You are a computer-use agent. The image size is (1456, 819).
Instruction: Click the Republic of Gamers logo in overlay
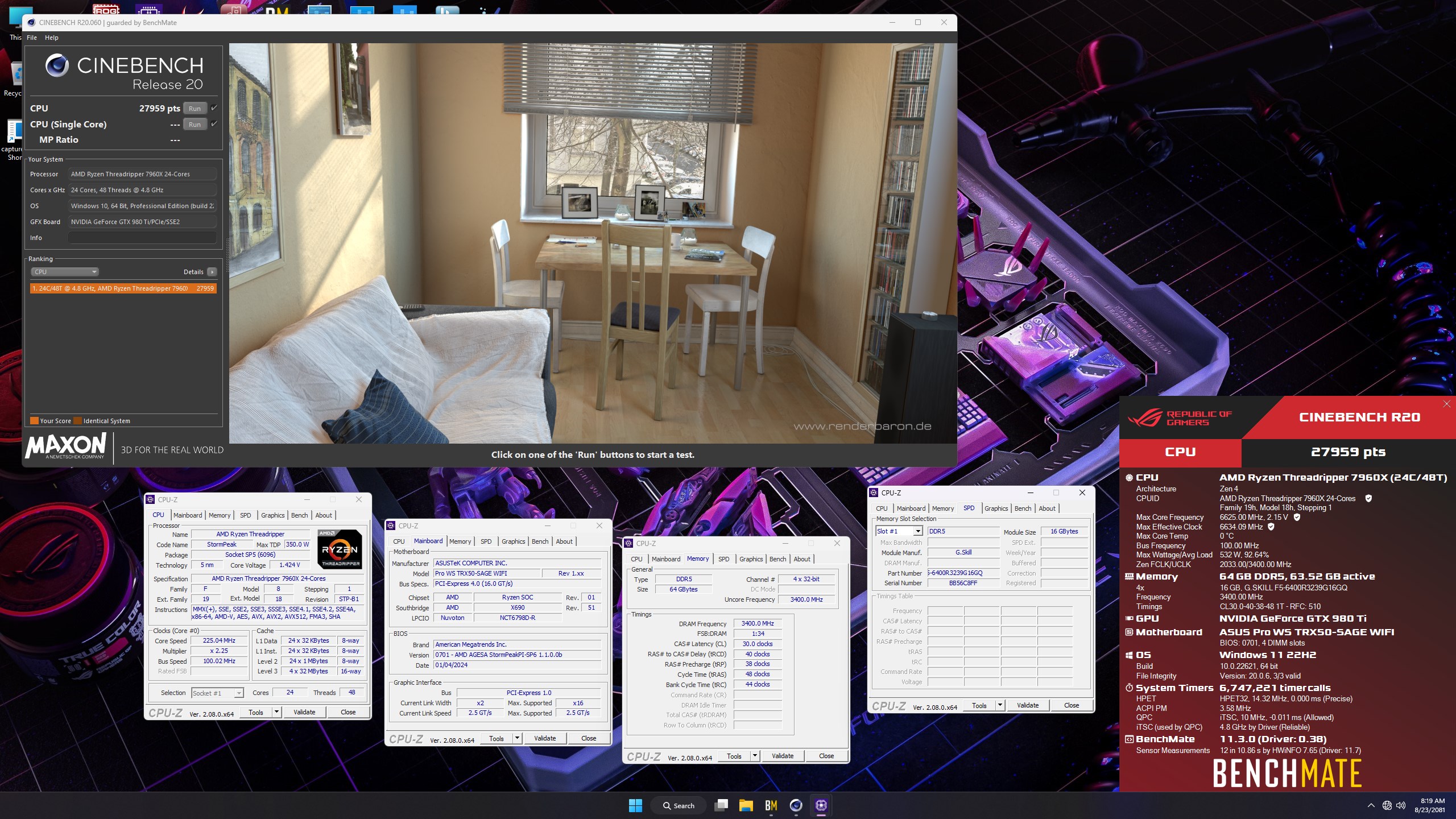coord(1180,418)
